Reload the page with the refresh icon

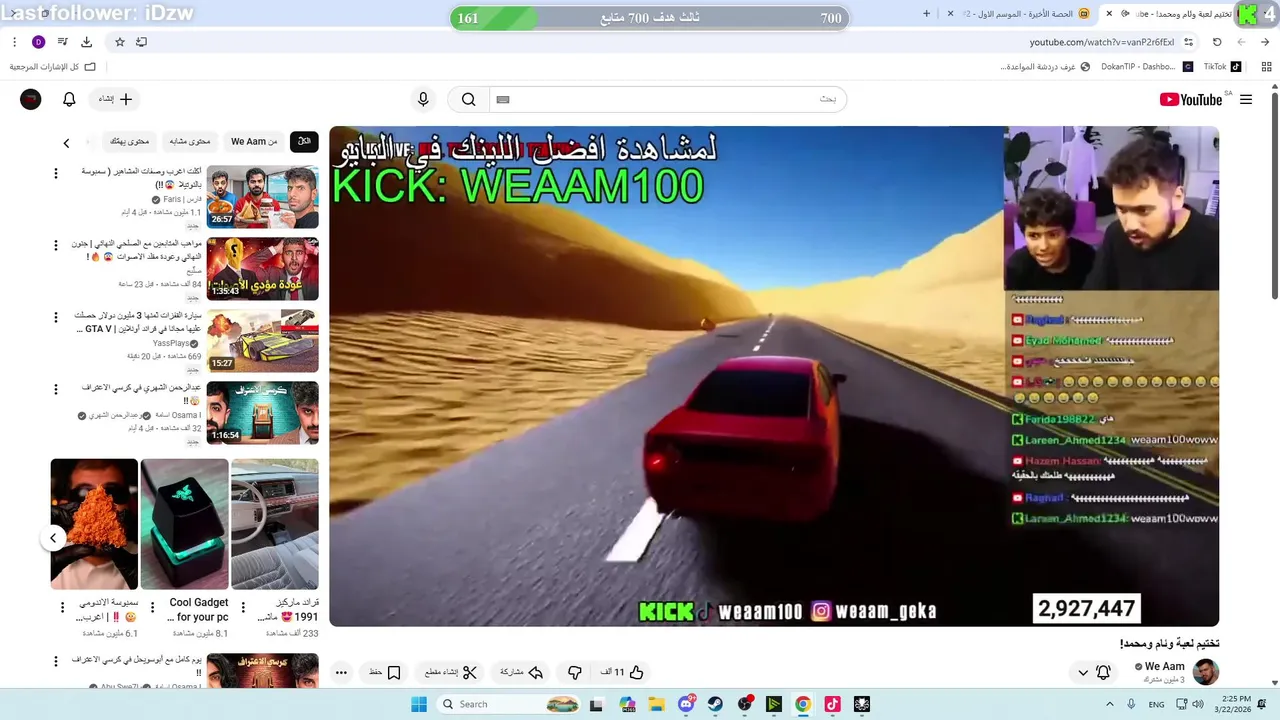[x=1217, y=42]
